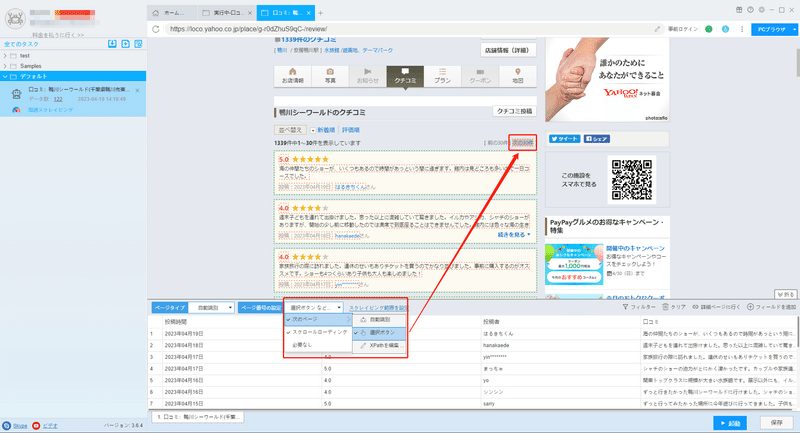Open the PCブラウザ dropdown arrow
The image size is (800, 433).
point(794,30)
